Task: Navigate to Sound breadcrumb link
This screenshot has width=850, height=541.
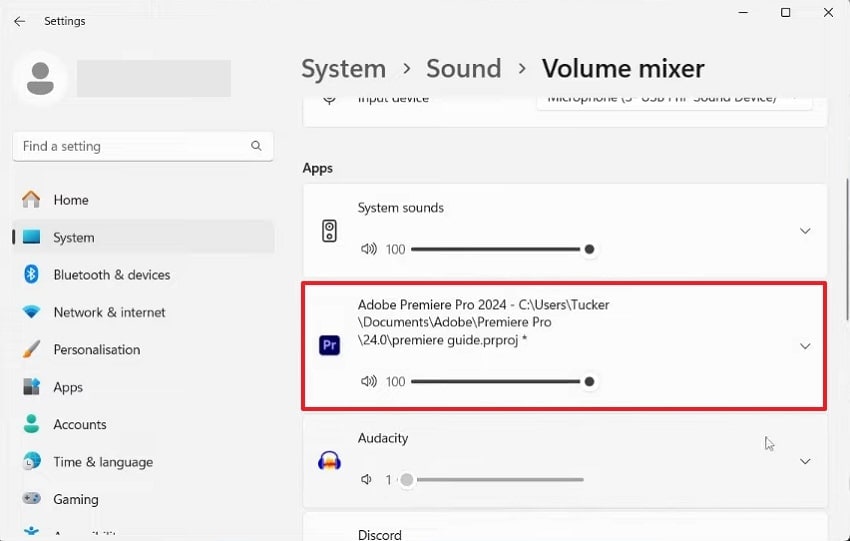Action: pyautogui.click(x=463, y=69)
